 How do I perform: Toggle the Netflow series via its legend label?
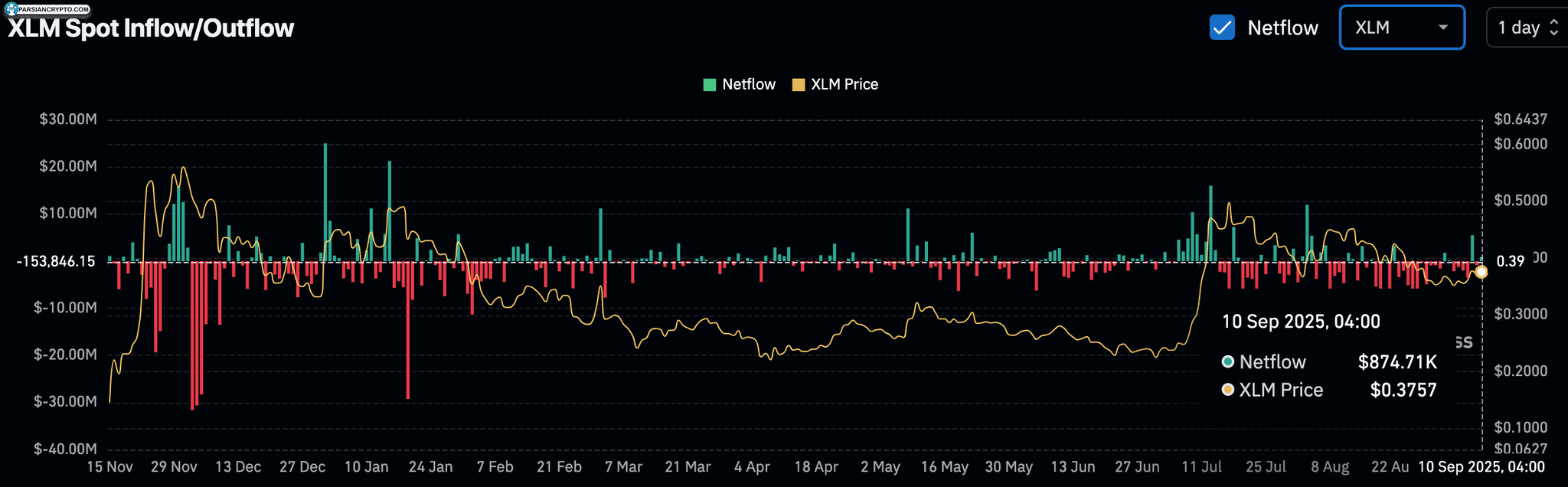point(748,85)
